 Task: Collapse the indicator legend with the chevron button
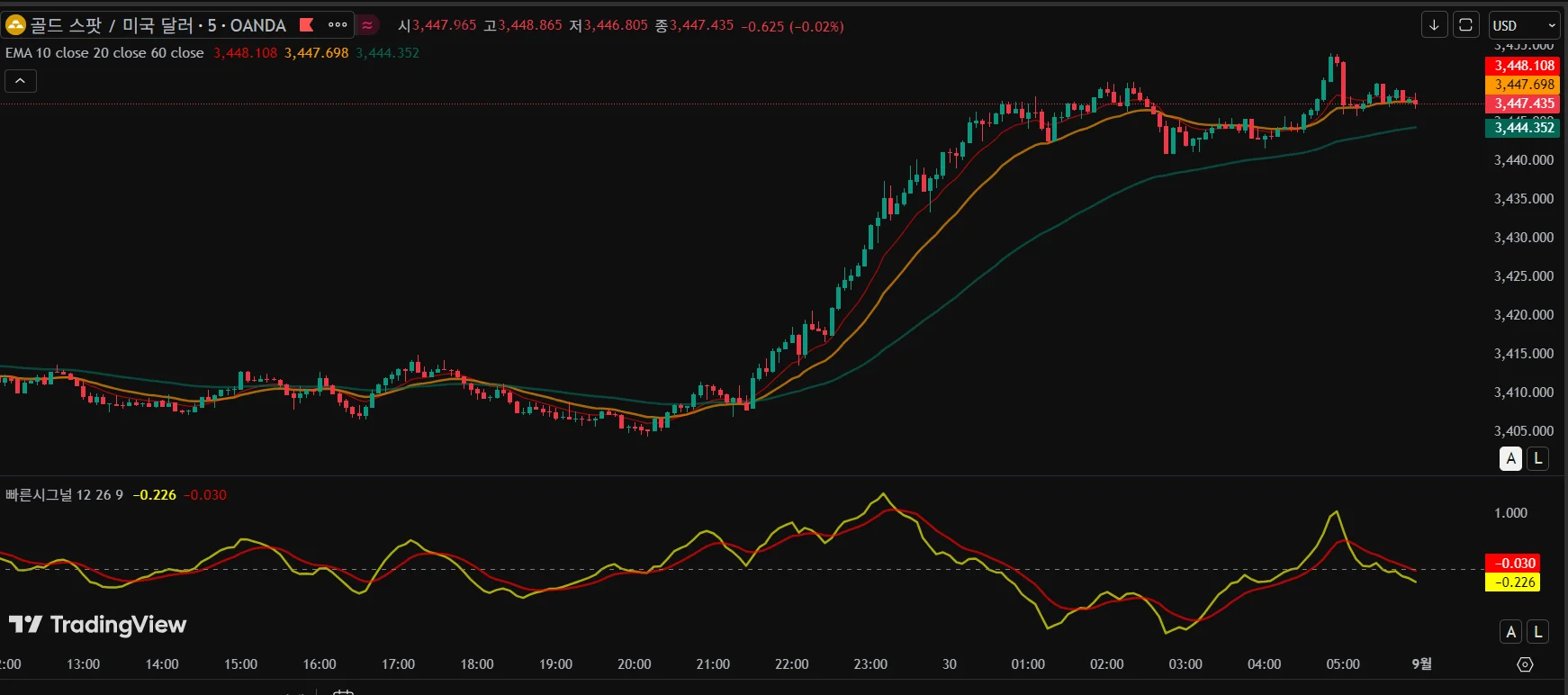coord(20,81)
